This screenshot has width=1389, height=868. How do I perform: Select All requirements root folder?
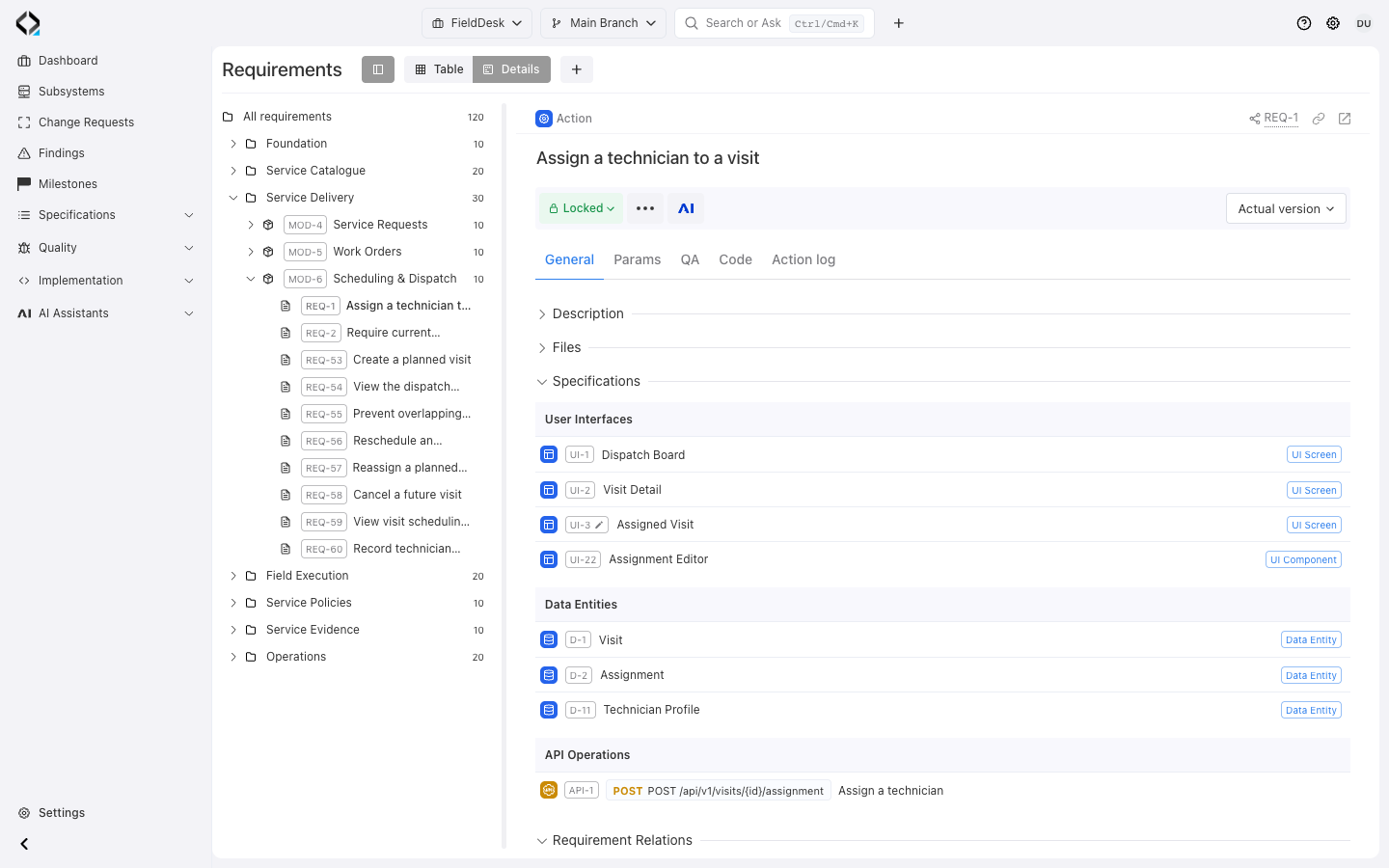coord(287,117)
